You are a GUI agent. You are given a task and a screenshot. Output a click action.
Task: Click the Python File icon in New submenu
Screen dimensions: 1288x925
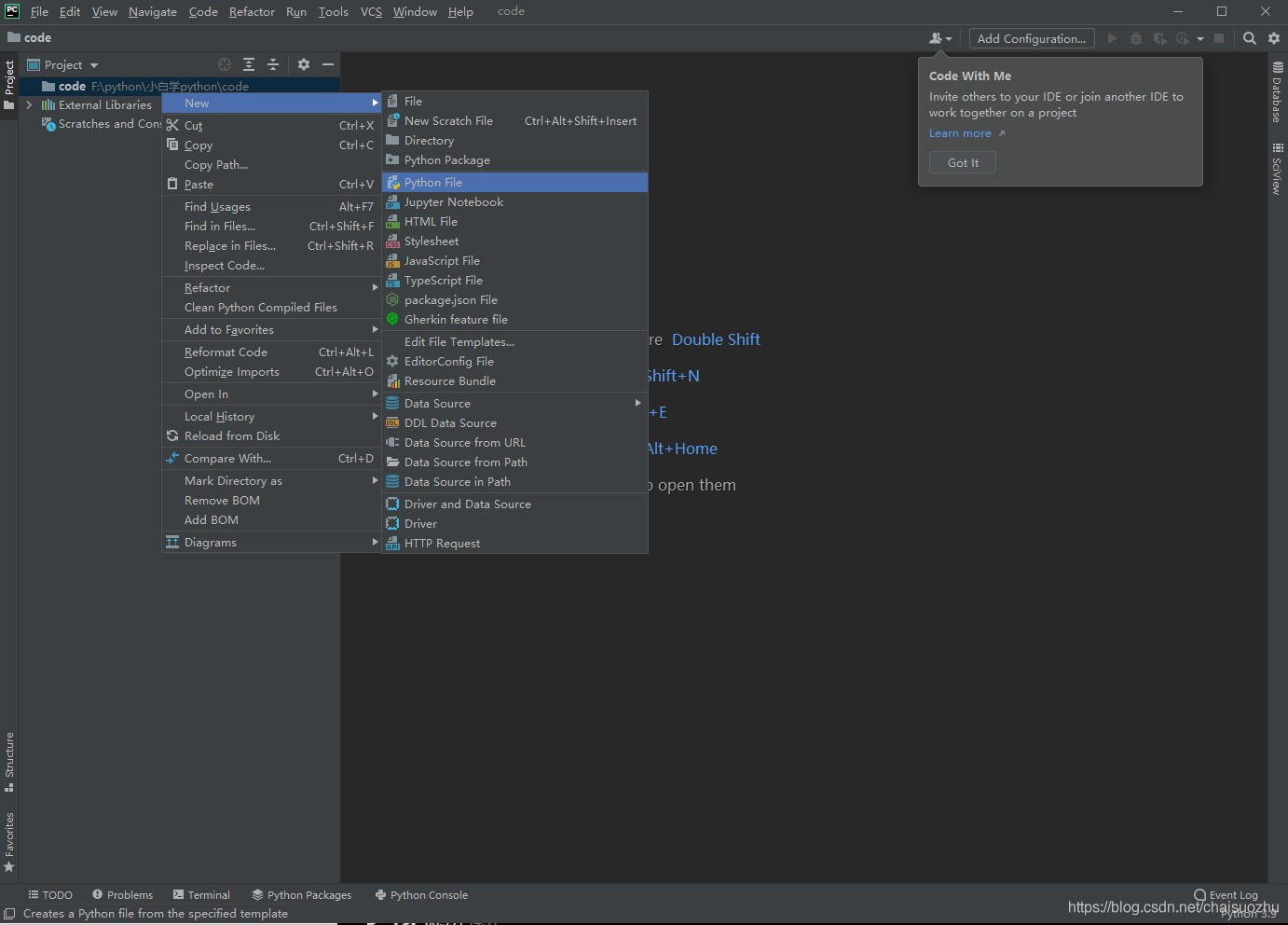tap(393, 183)
